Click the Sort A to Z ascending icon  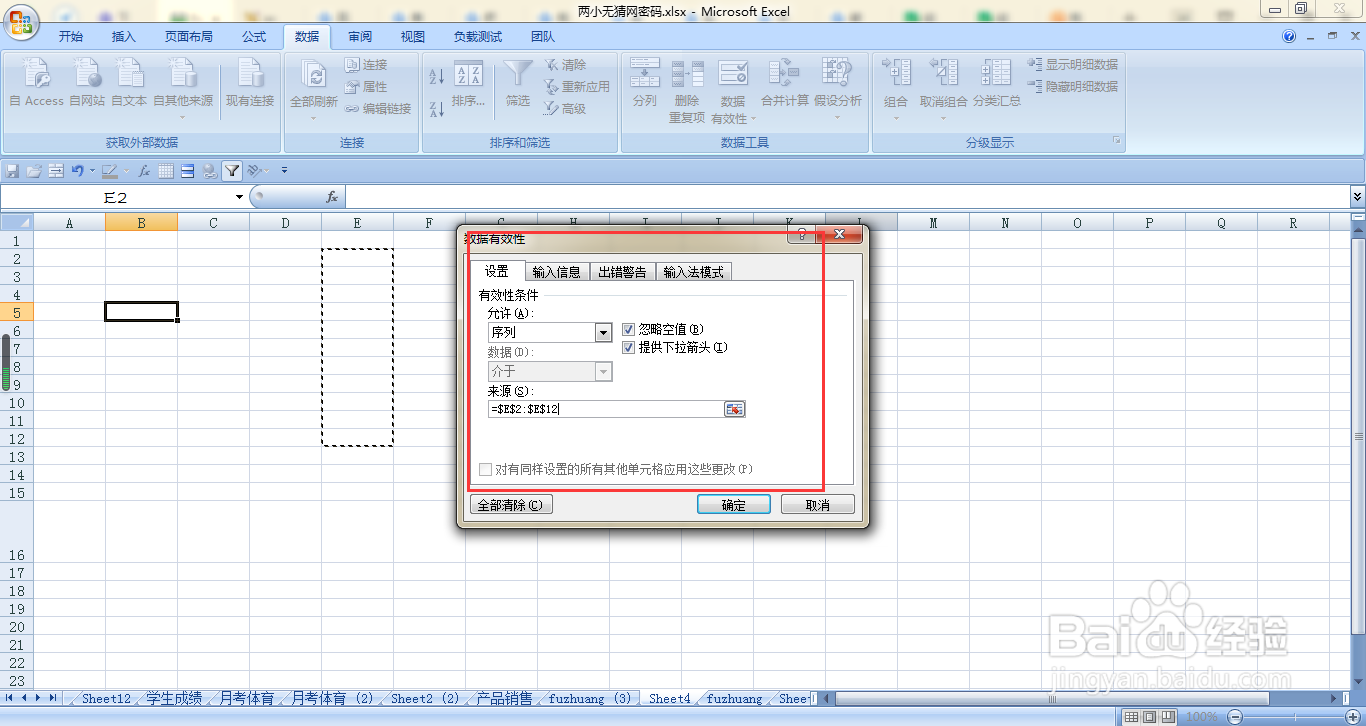point(436,76)
